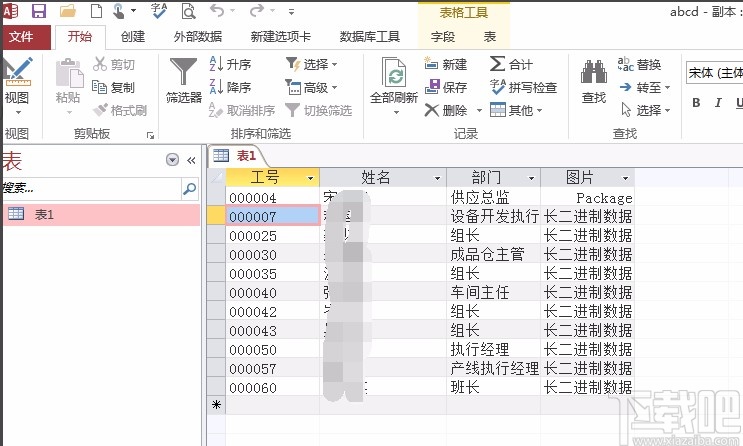Click the 复制 copy button

114,87
